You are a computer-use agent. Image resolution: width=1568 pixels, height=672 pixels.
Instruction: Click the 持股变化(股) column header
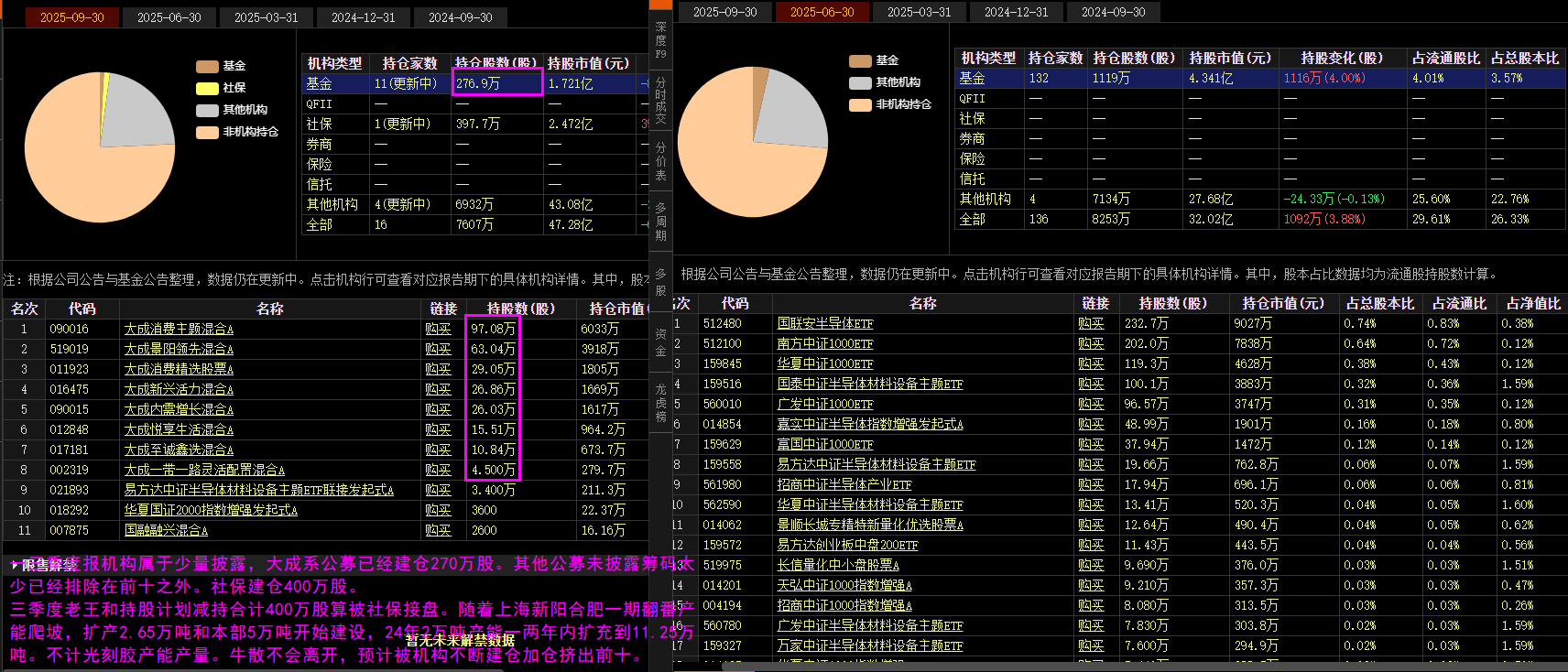(1342, 58)
